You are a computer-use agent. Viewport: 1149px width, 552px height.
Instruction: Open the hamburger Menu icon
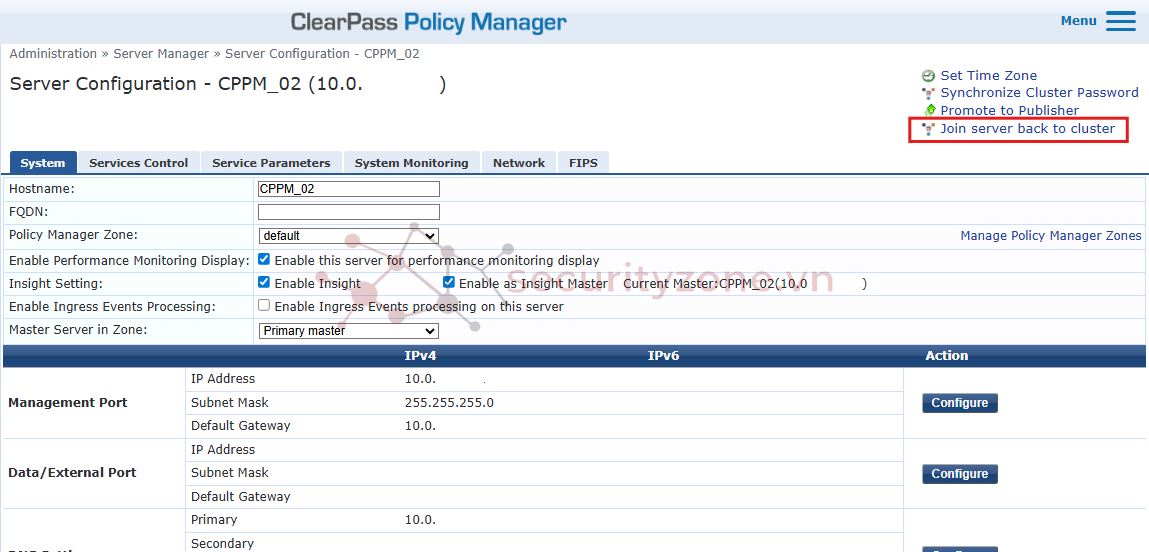(1120, 21)
